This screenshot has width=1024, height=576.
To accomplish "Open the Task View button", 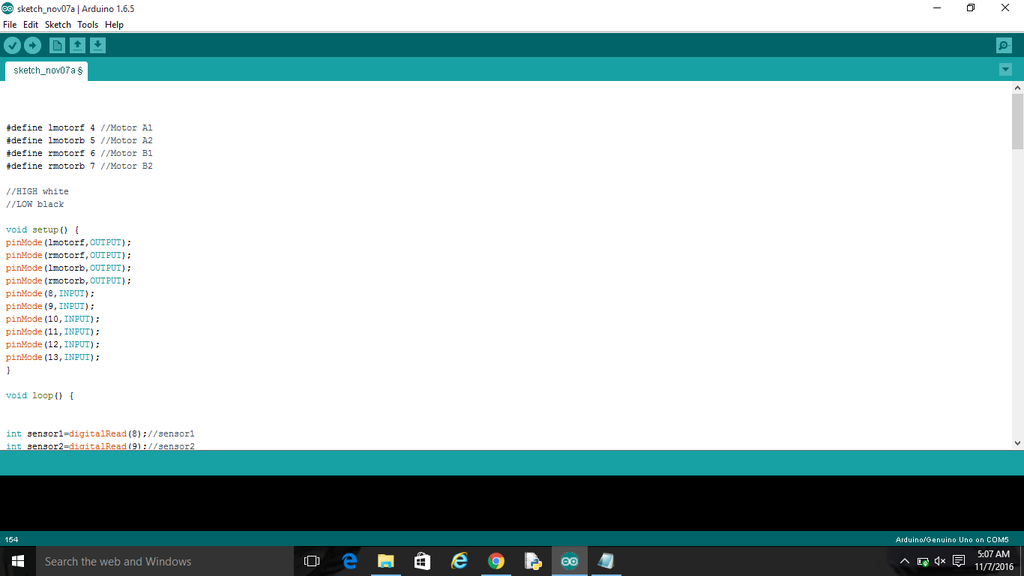I will pyautogui.click(x=312, y=561).
